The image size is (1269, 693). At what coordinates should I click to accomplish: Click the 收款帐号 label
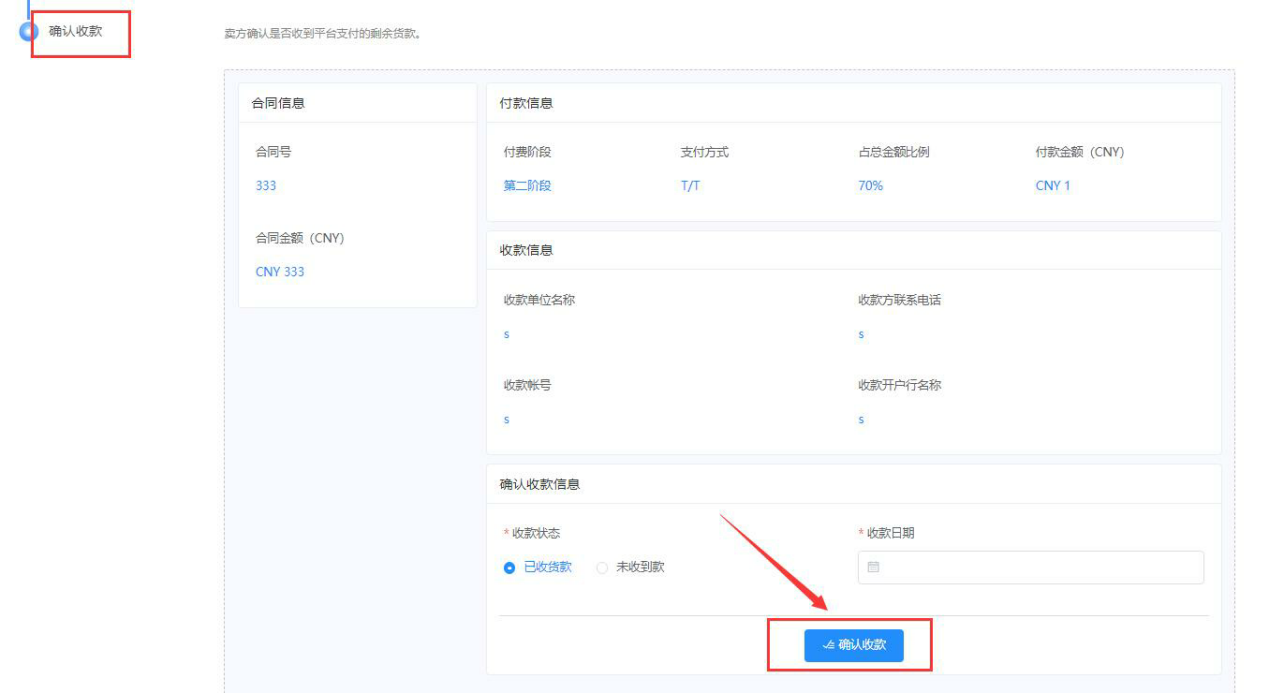tap(527, 385)
